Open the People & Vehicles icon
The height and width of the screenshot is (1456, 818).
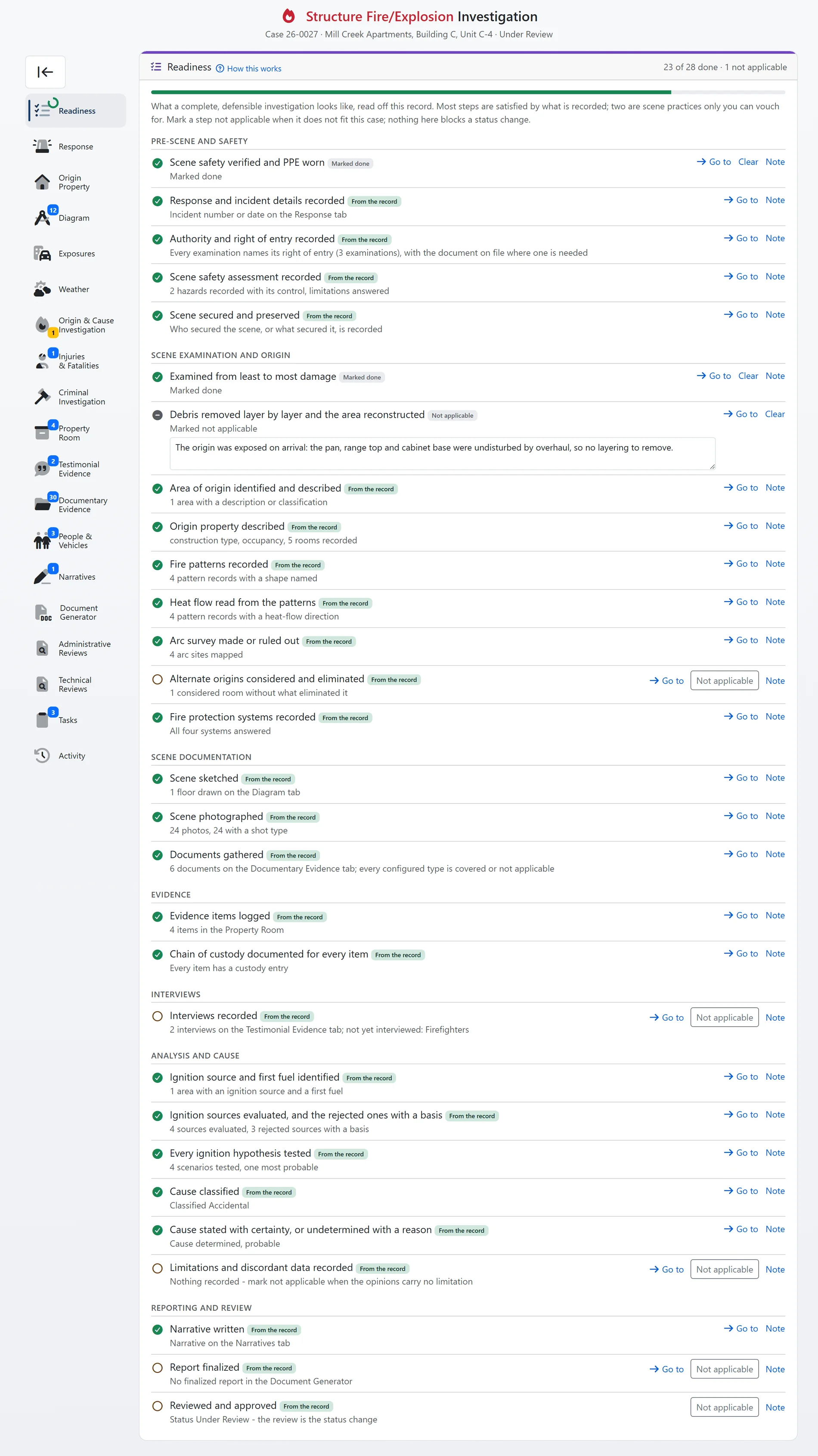click(x=42, y=540)
